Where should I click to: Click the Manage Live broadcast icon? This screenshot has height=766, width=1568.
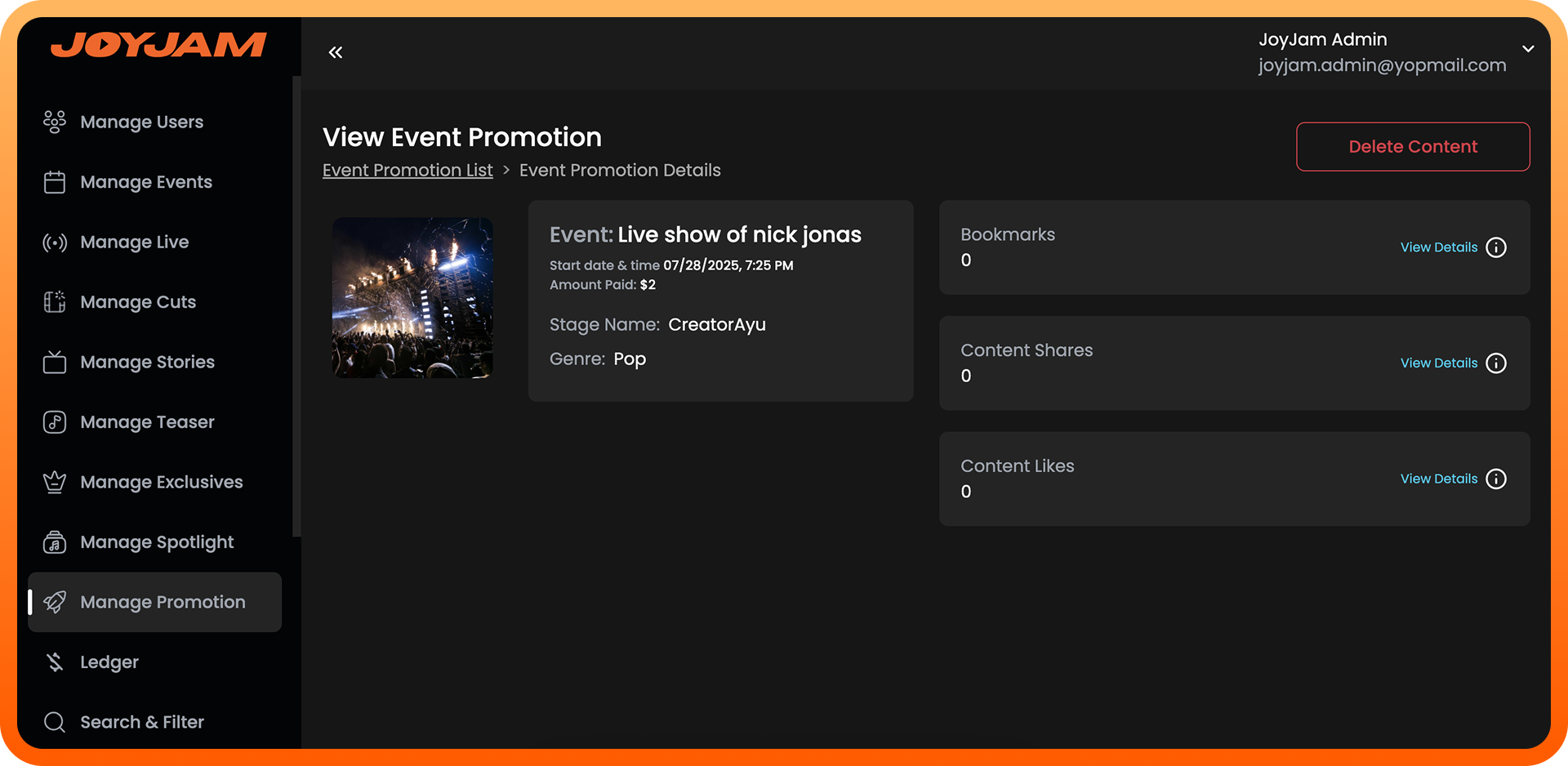(x=55, y=243)
